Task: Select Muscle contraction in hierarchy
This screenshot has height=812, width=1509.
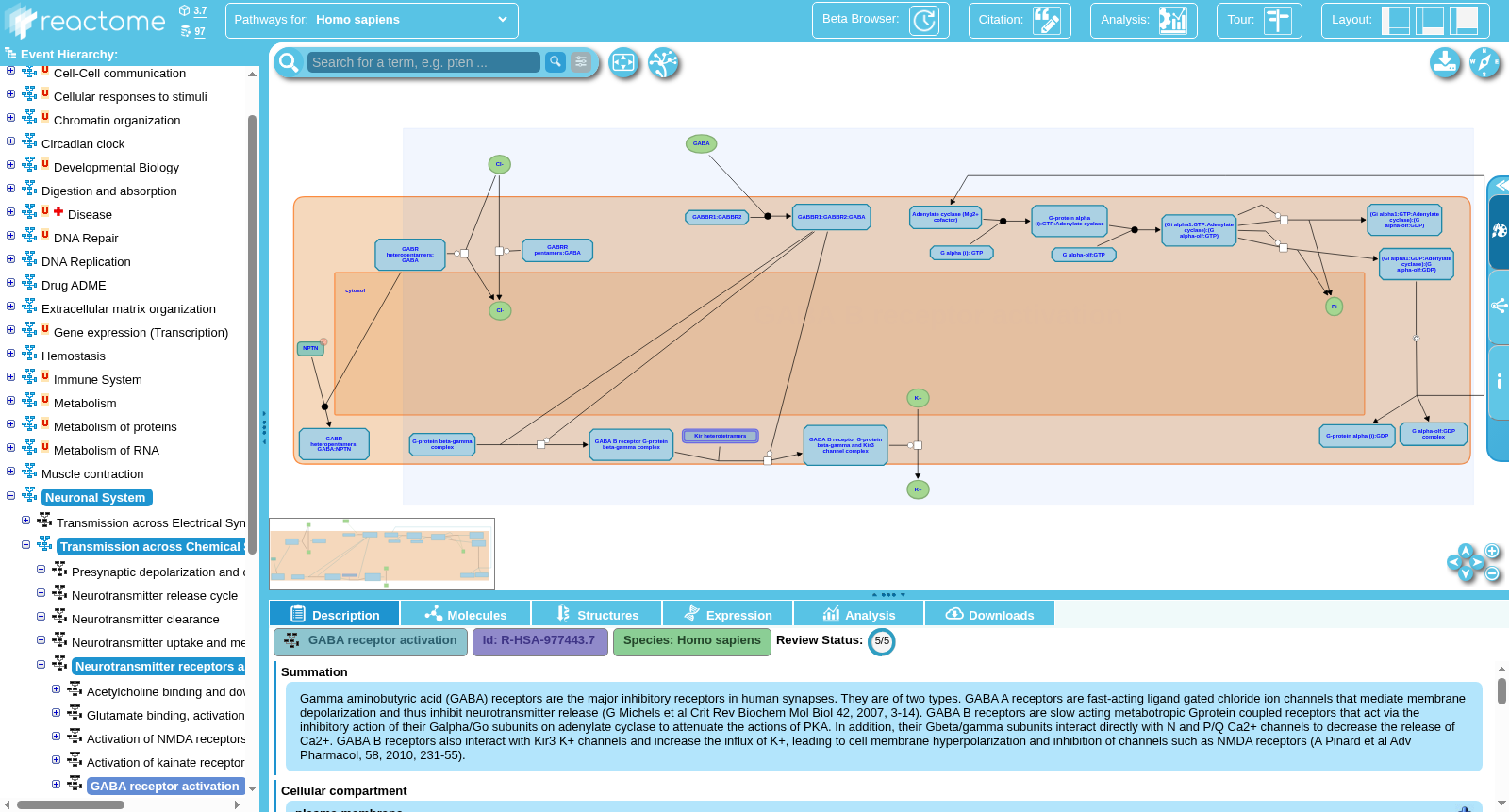Action: [x=92, y=474]
